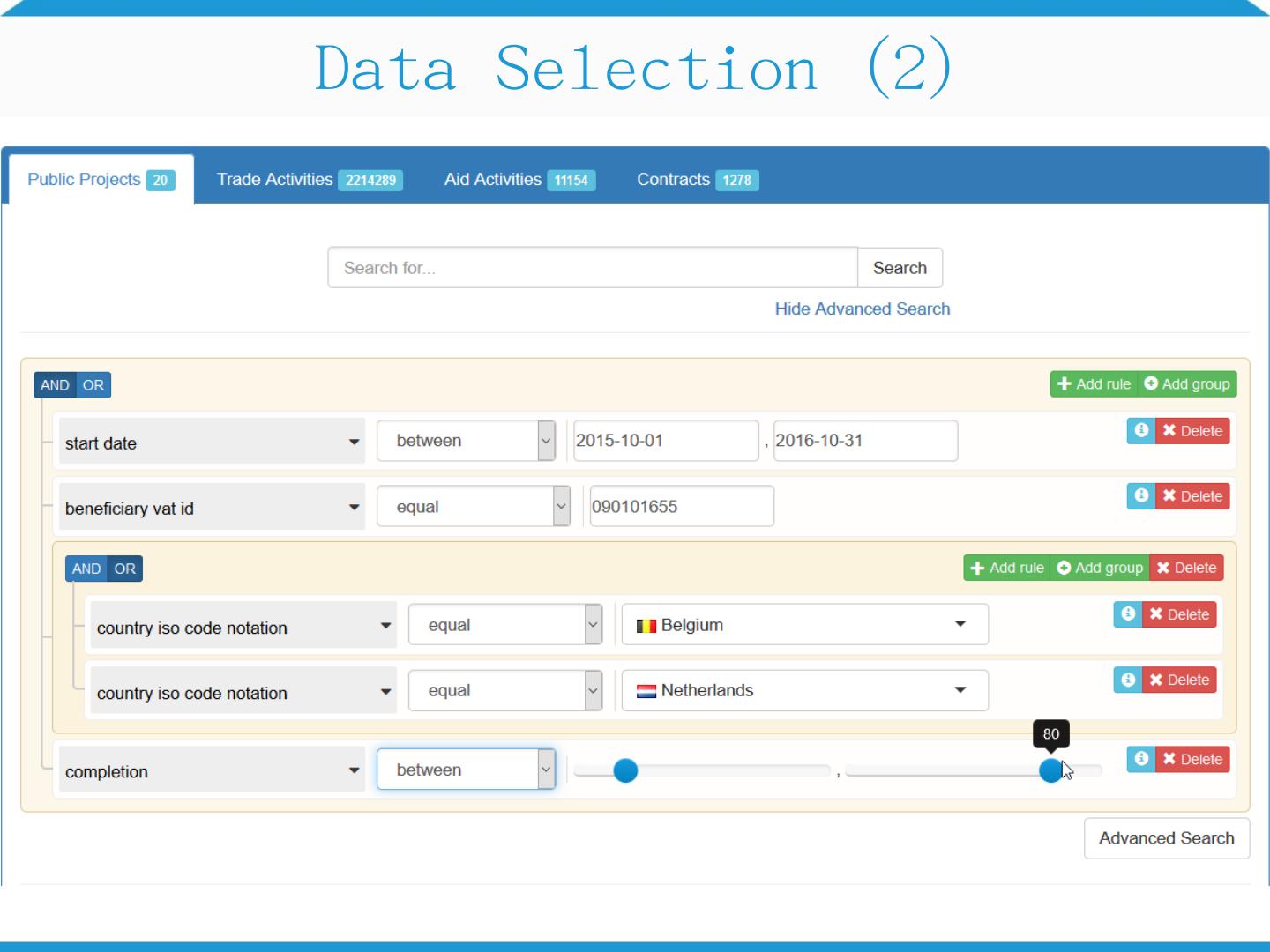Viewport: 1270px width, 952px height.
Task: Focus the 'Search for...' text box
Action: pyautogui.click(x=592, y=268)
